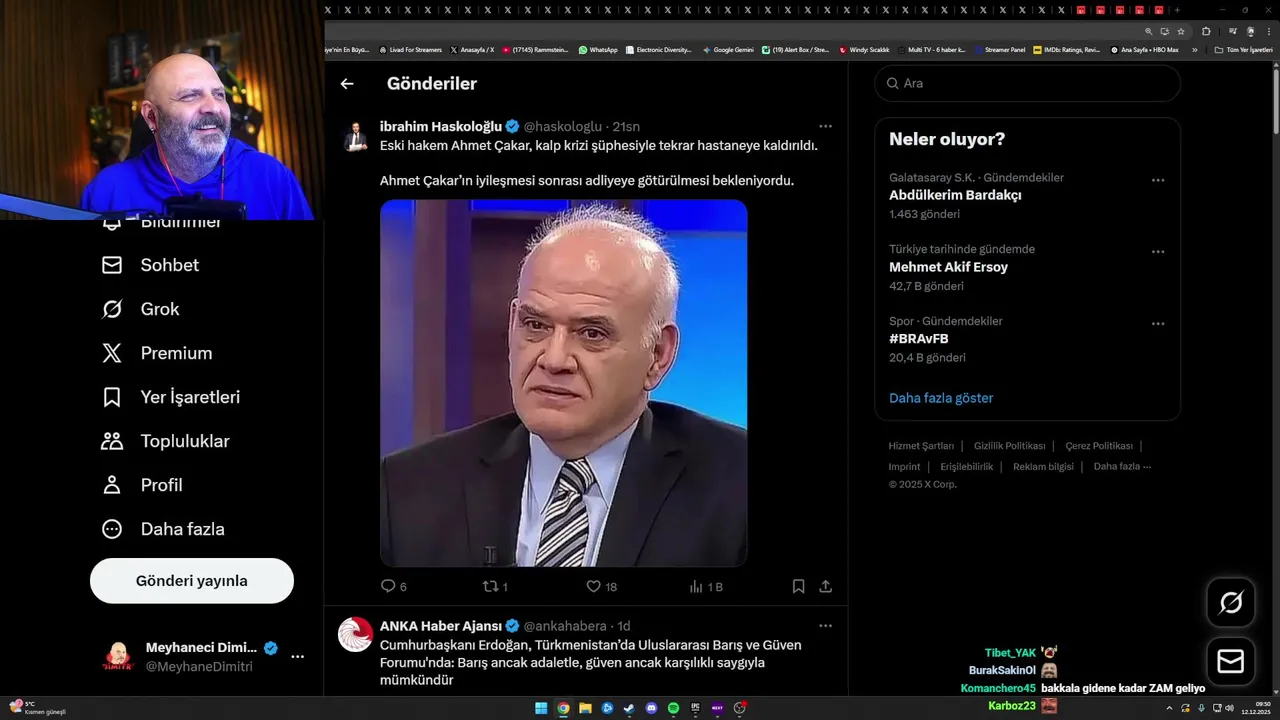Image resolution: width=1280 pixels, height=720 pixels.
Task: Expand bookmarks overflow chevron
Action: [x=1194, y=49]
